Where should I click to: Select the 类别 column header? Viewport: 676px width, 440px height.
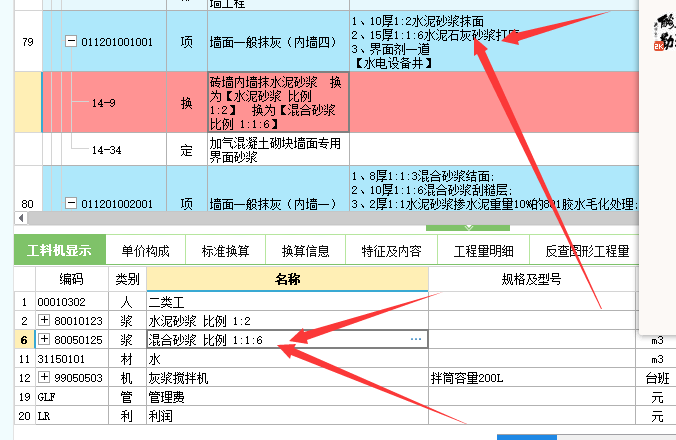tap(128, 279)
